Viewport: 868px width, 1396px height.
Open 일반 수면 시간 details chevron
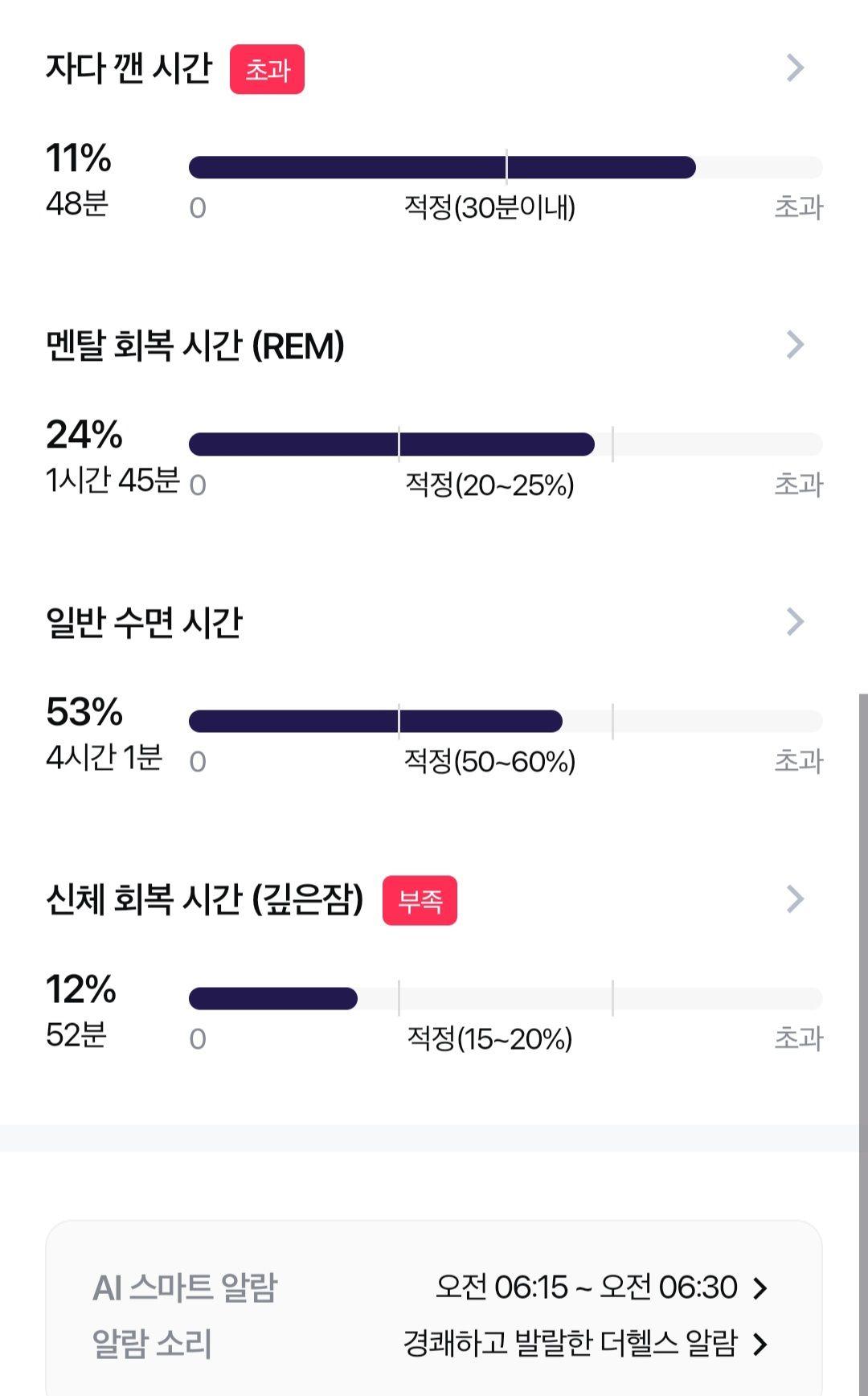coord(795,621)
